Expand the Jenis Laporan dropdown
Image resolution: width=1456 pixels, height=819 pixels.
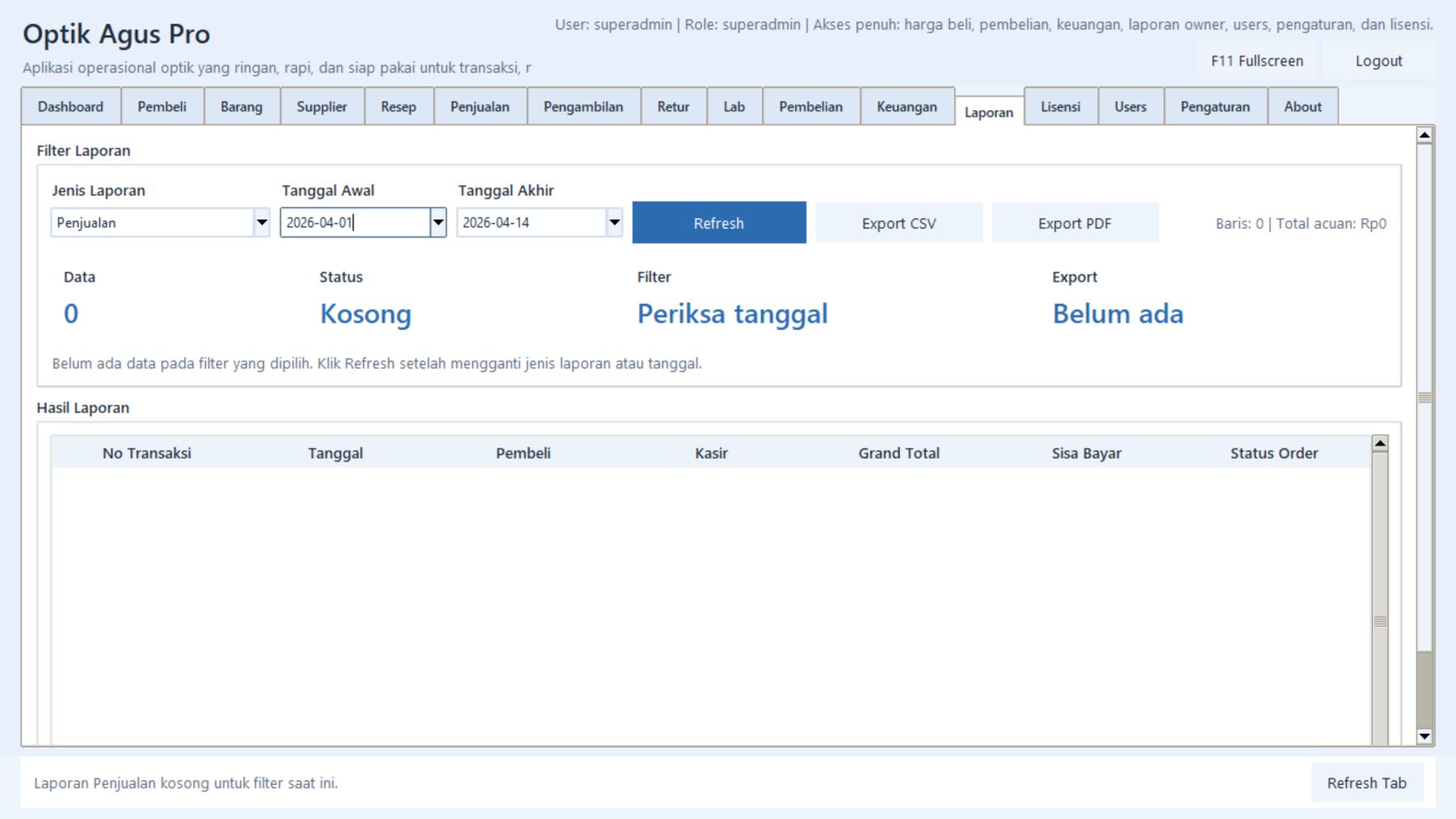[x=260, y=222]
